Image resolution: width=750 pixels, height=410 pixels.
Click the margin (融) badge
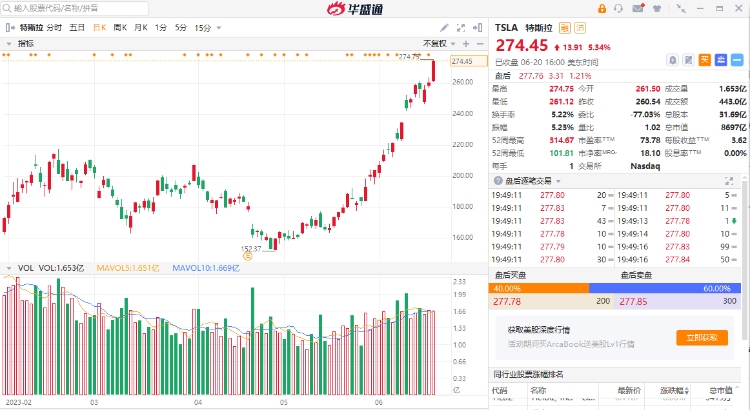565,28
